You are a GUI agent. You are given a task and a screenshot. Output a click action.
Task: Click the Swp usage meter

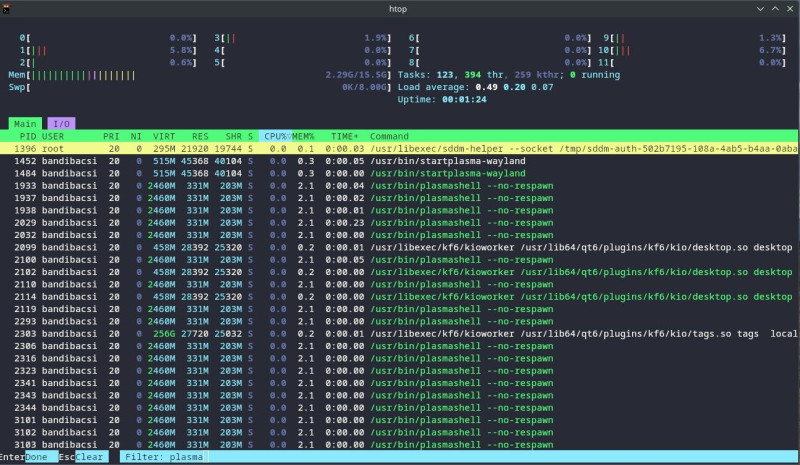click(x=199, y=87)
